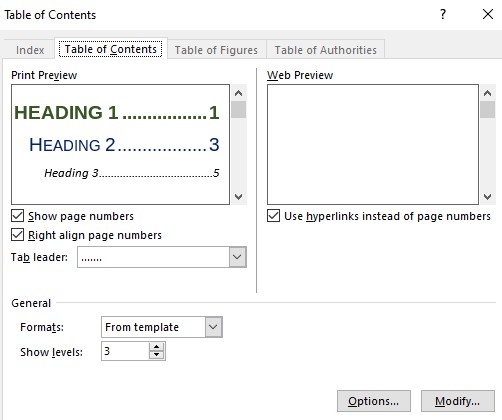The image size is (502, 420).
Task: Click the Options... button
Action: coord(374,401)
